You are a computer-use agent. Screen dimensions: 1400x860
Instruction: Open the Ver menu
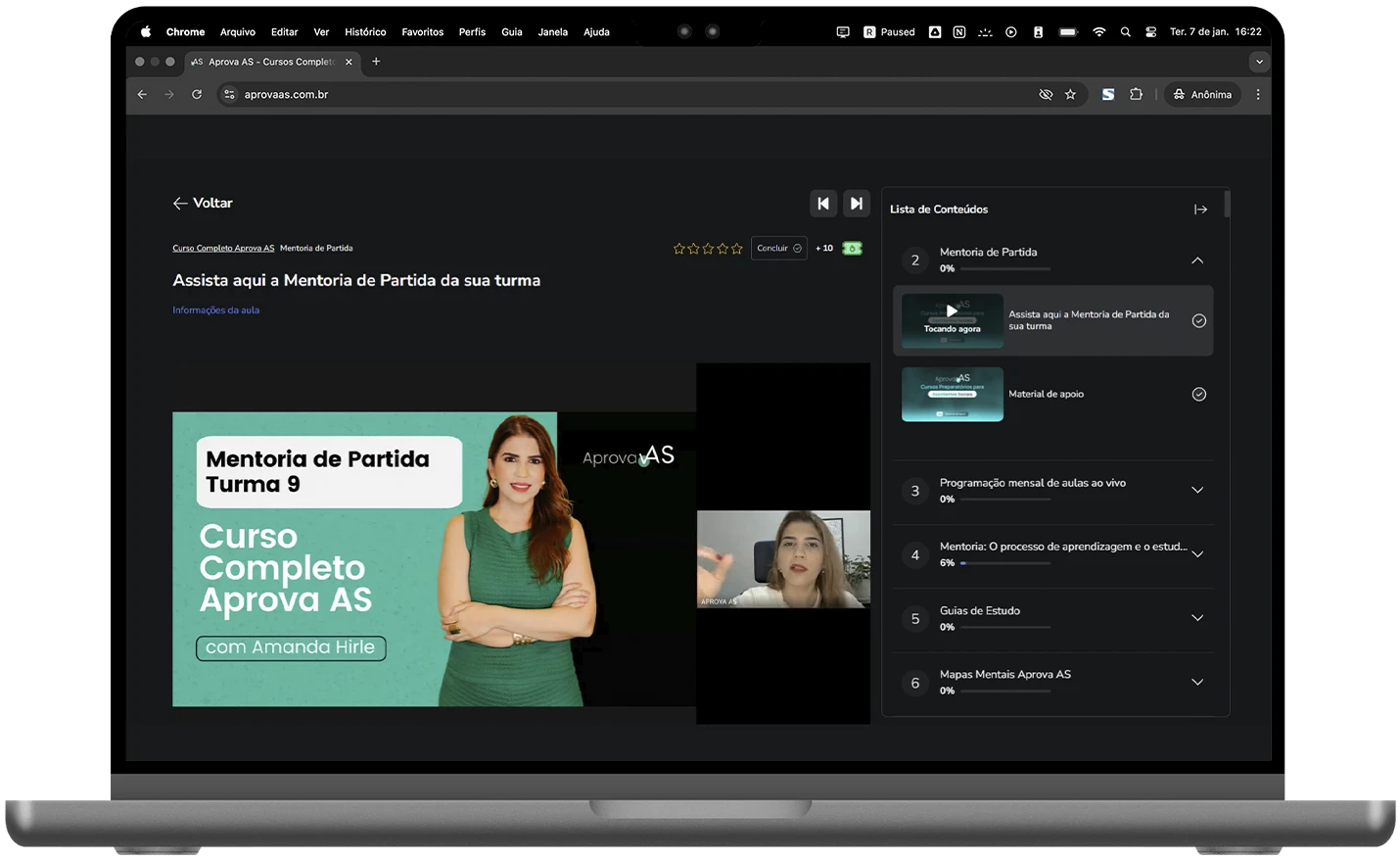[321, 32]
